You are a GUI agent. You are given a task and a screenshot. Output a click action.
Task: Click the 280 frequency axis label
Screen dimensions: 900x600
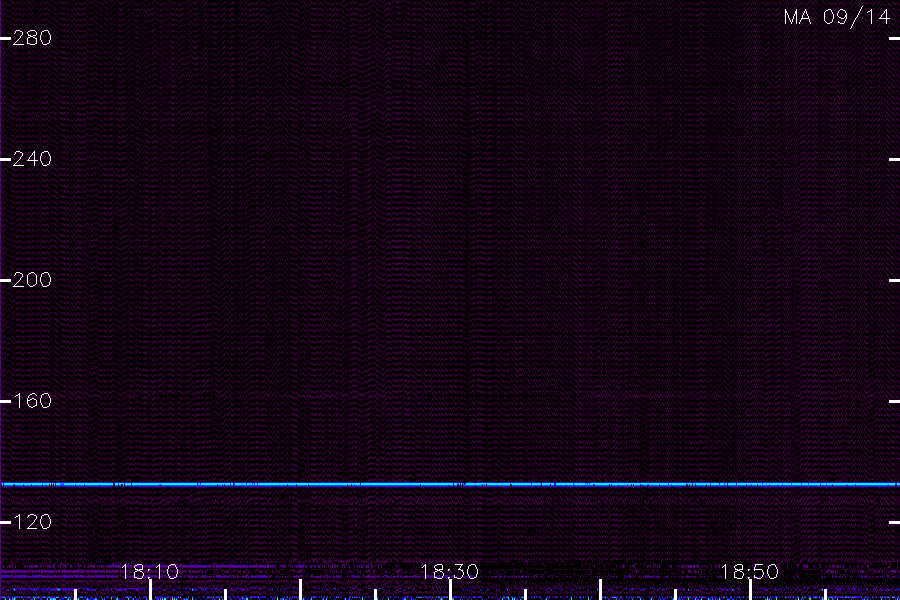[32, 38]
